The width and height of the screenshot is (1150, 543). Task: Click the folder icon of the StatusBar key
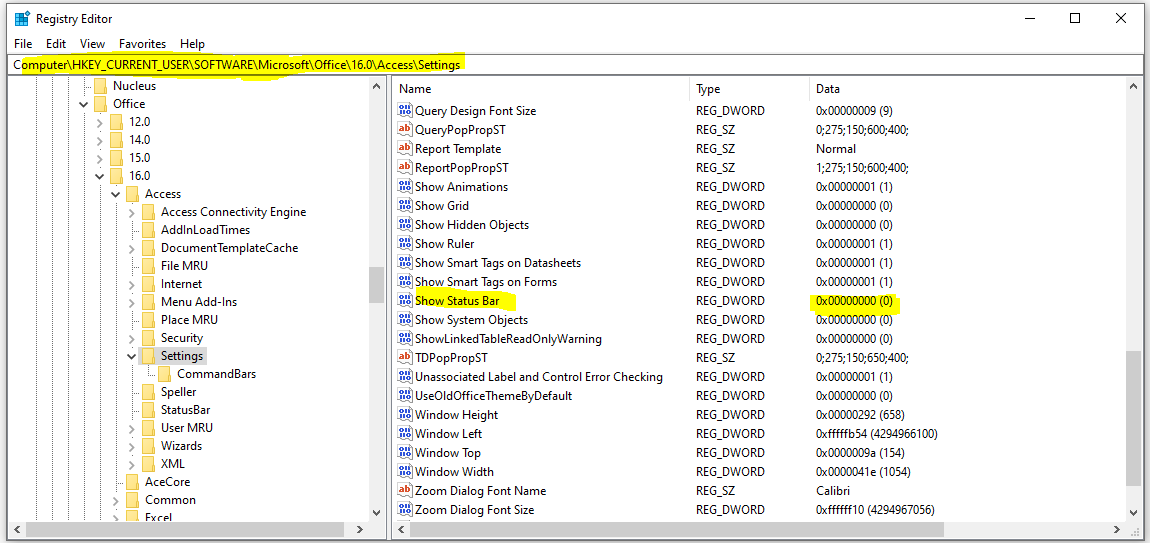pos(148,410)
